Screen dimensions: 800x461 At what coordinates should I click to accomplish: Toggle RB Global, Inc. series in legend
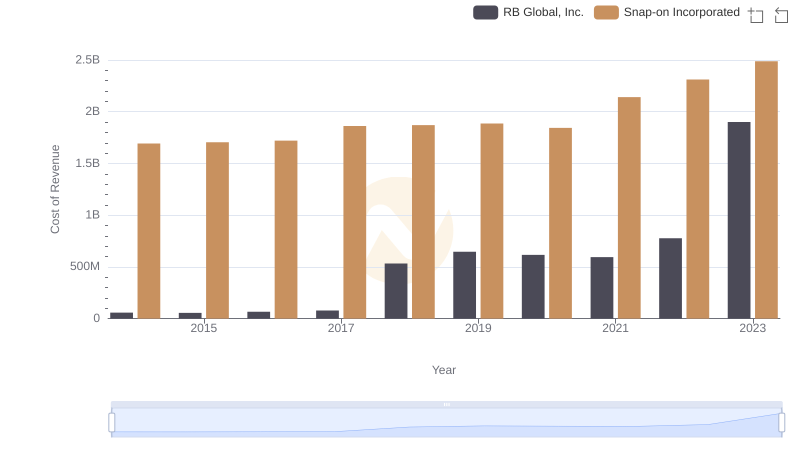click(x=528, y=12)
